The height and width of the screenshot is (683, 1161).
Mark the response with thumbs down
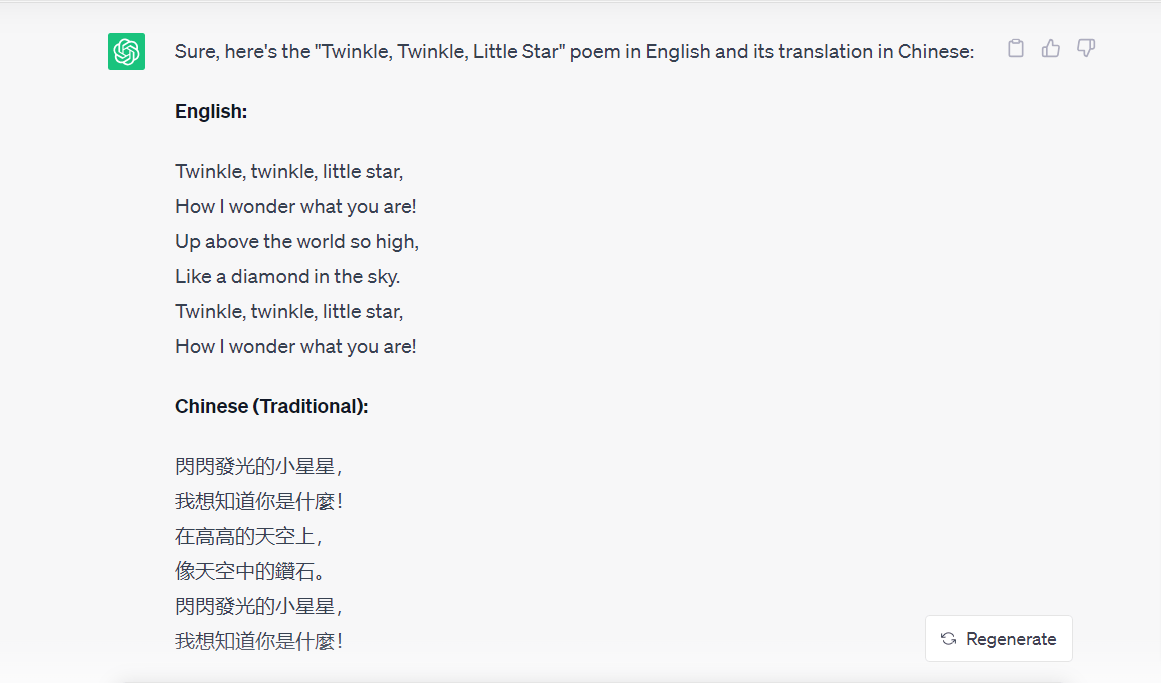tap(1086, 49)
